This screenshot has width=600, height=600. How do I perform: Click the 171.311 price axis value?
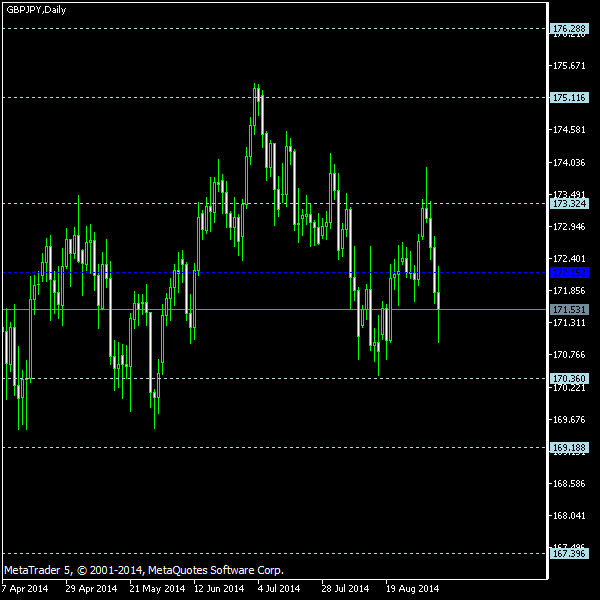point(569,323)
